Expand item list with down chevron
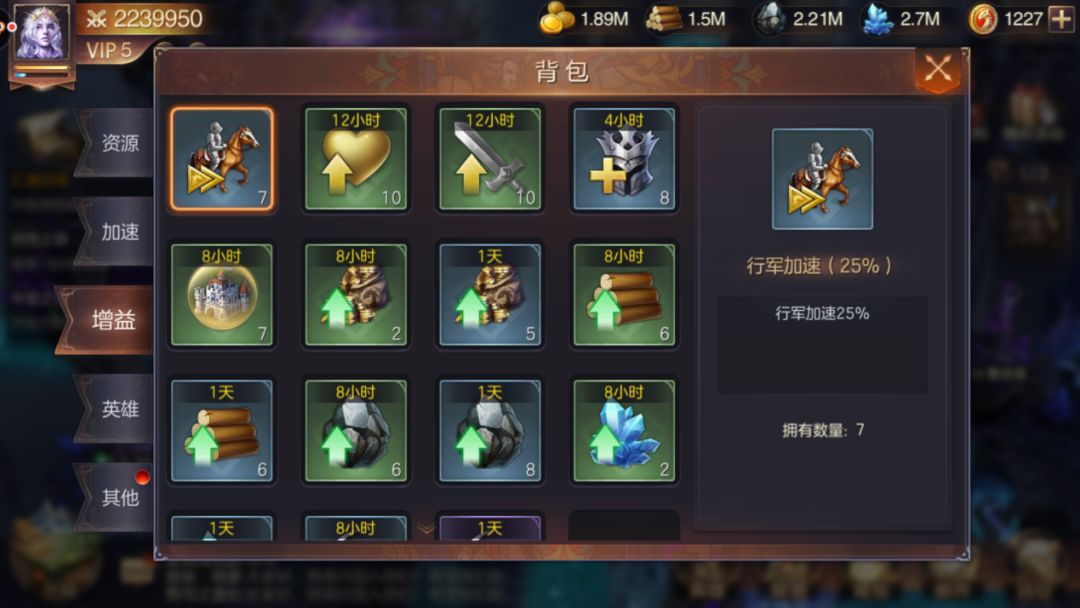1080x608 pixels. point(426,529)
